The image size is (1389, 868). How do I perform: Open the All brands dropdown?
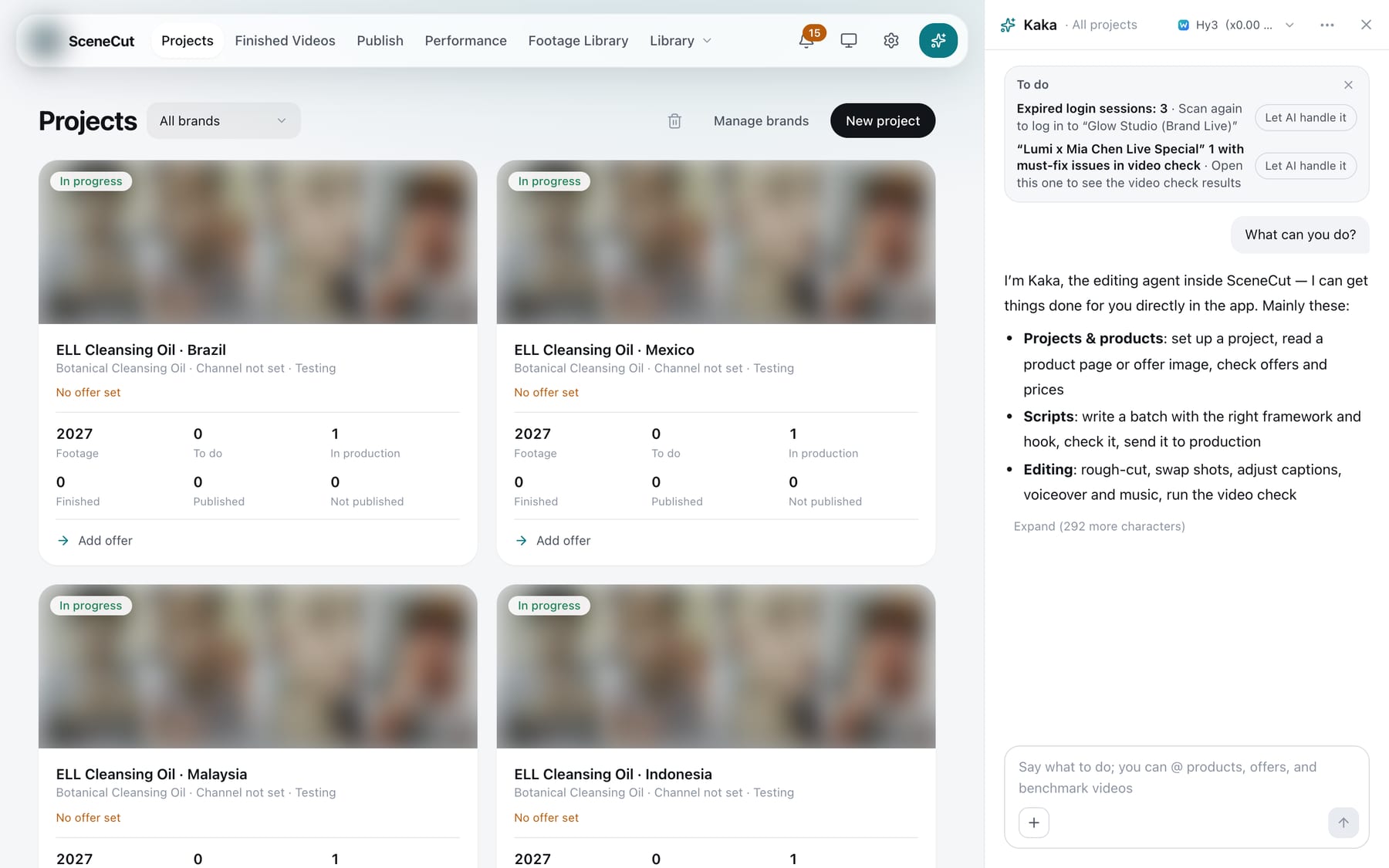[x=223, y=120]
